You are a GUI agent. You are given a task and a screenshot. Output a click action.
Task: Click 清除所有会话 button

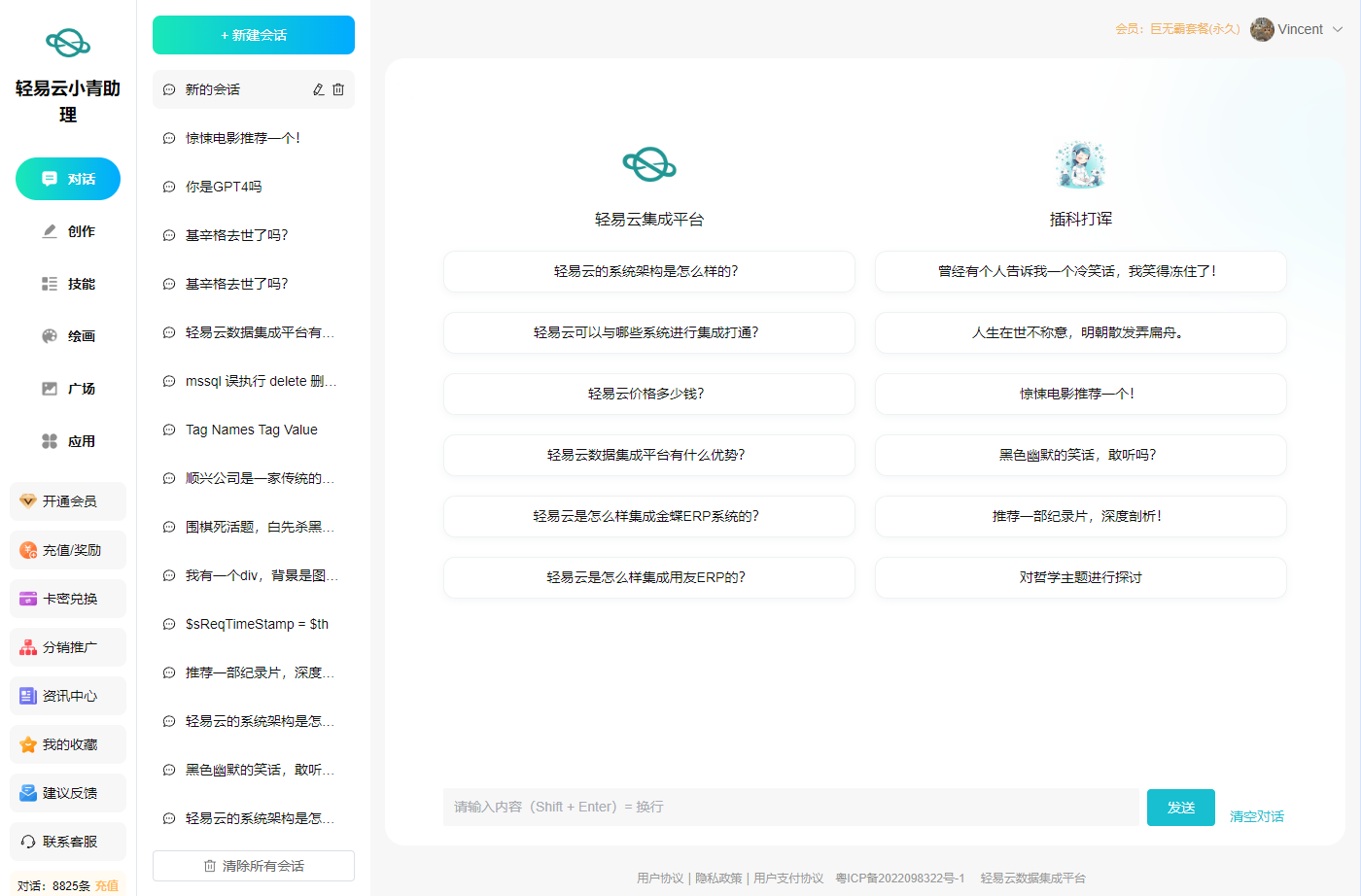[x=254, y=866]
